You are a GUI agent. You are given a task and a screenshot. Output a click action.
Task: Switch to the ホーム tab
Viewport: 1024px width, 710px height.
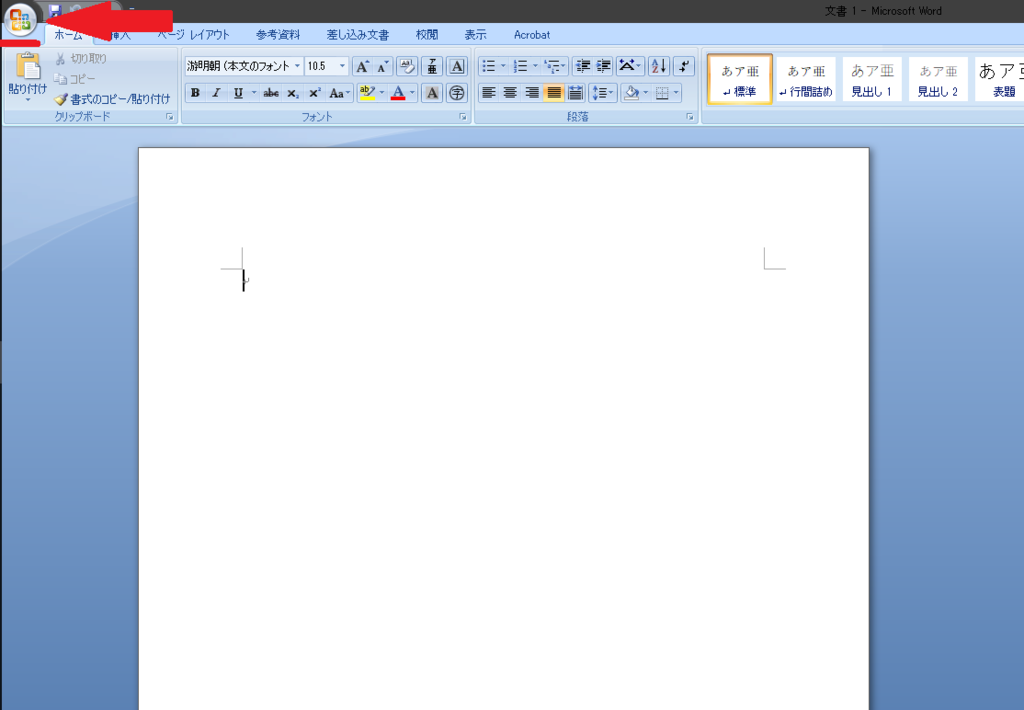[69, 35]
